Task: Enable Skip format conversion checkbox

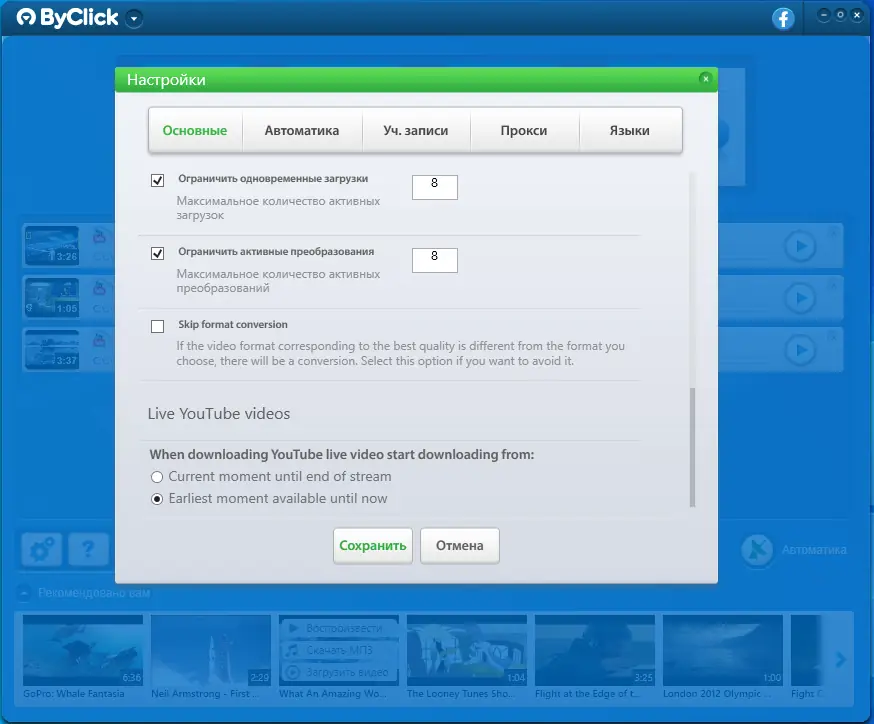Action: [157, 326]
